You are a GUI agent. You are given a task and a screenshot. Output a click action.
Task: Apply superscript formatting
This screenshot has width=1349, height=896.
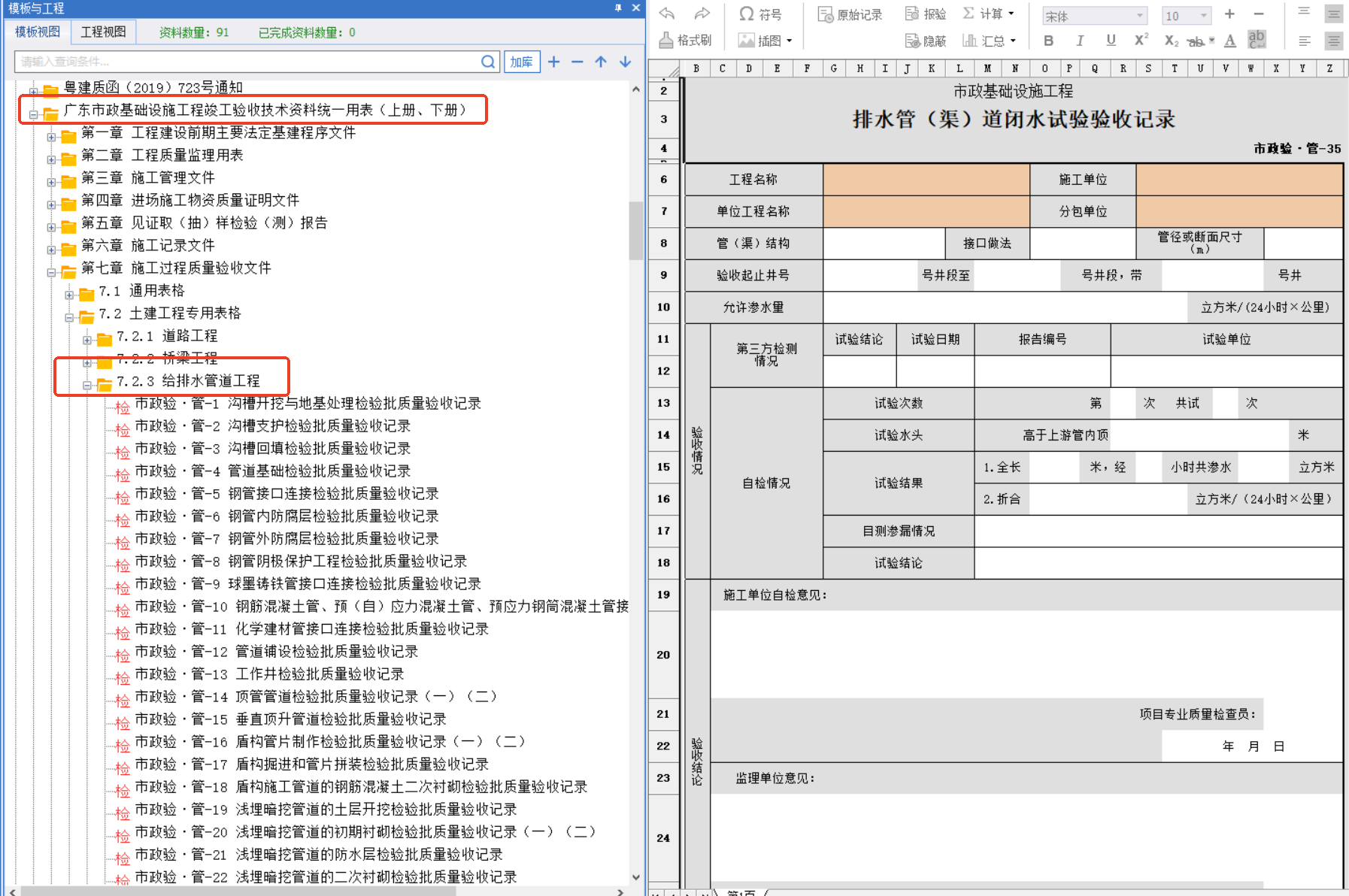[1141, 41]
